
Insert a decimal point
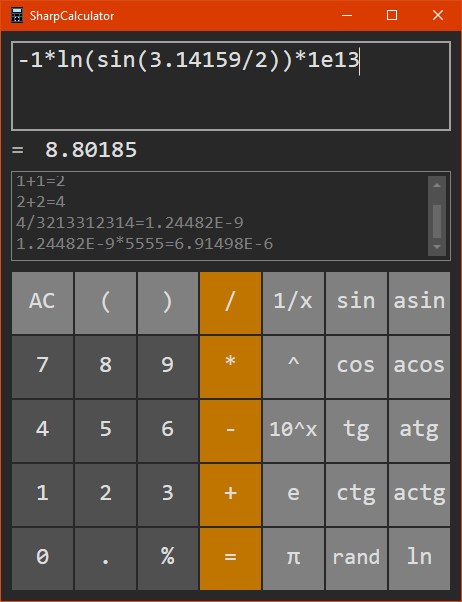pyautogui.click(x=105, y=559)
